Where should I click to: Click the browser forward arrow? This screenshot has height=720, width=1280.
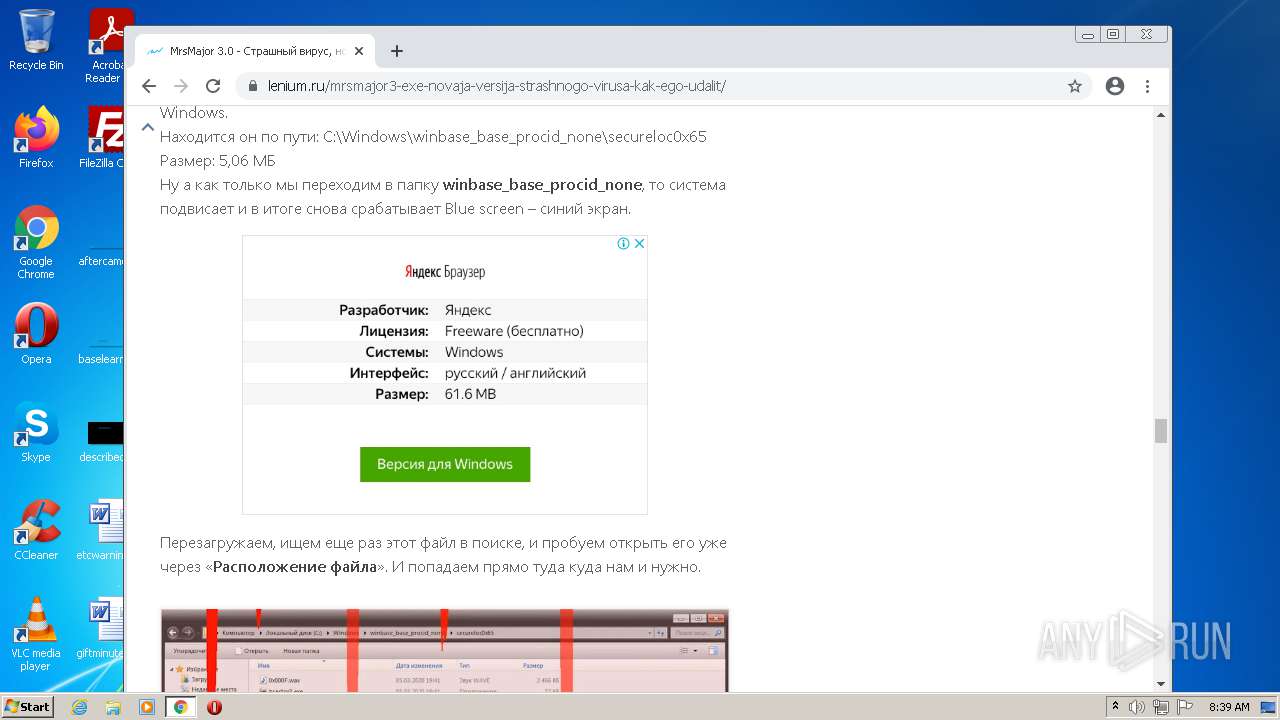(181, 86)
